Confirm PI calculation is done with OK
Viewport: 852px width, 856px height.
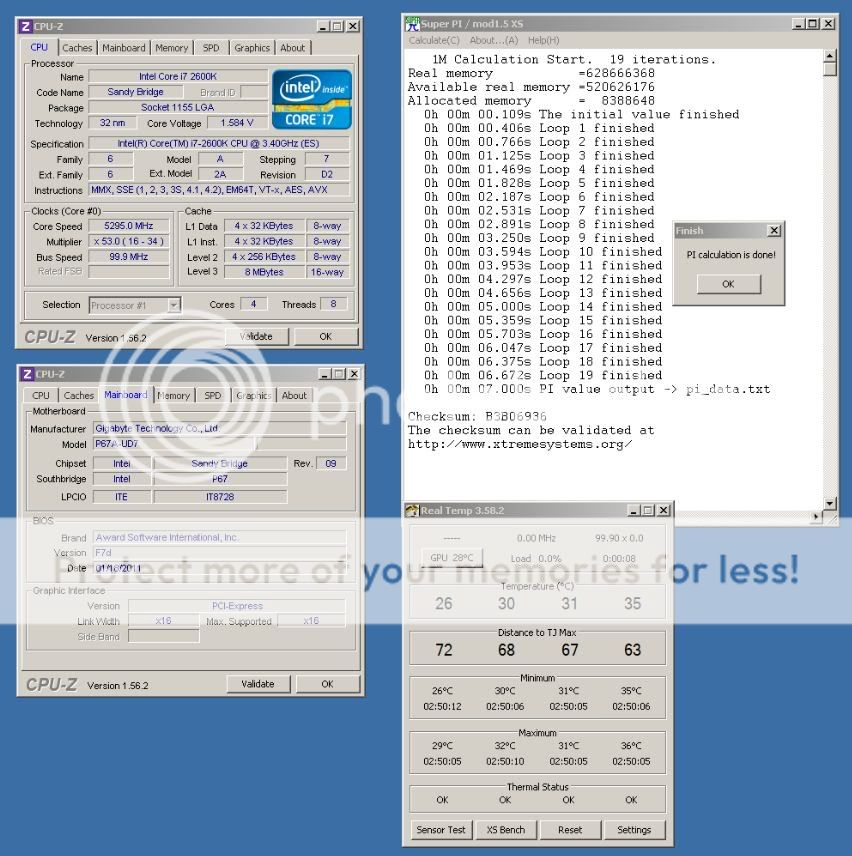[729, 284]
